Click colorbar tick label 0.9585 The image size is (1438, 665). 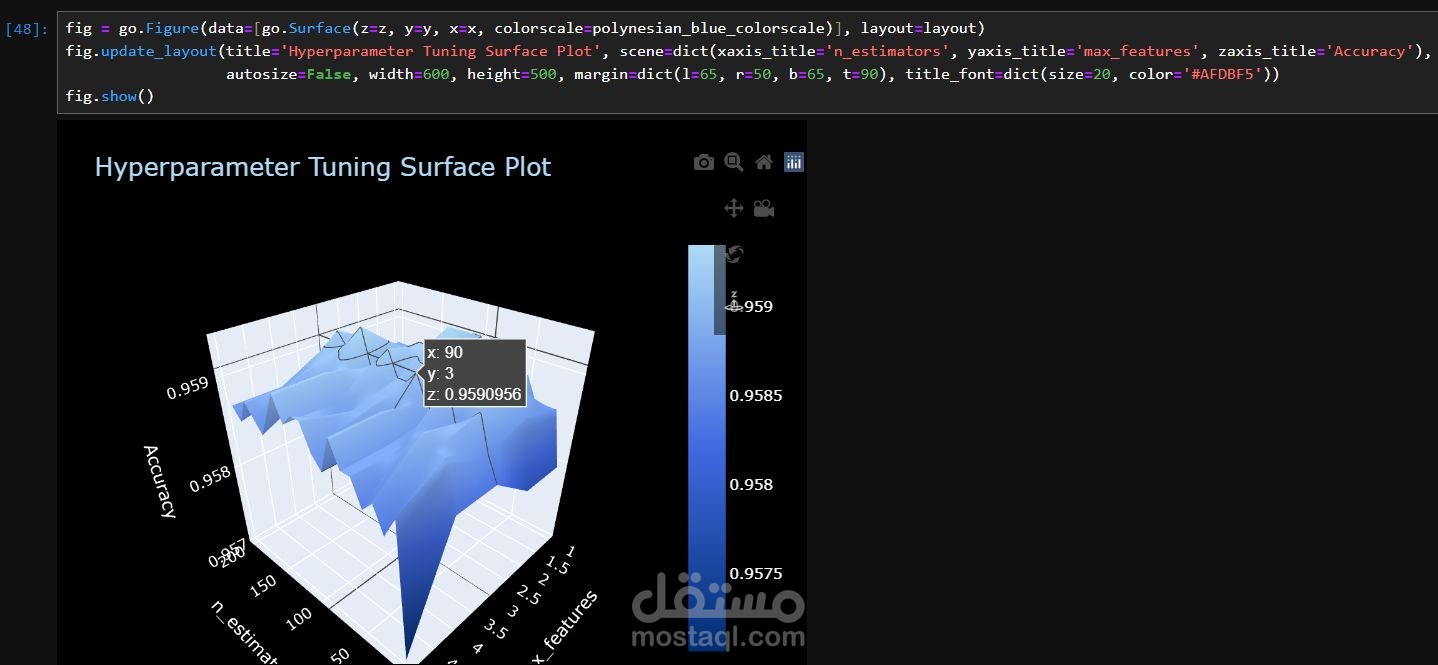pos(756,395)
